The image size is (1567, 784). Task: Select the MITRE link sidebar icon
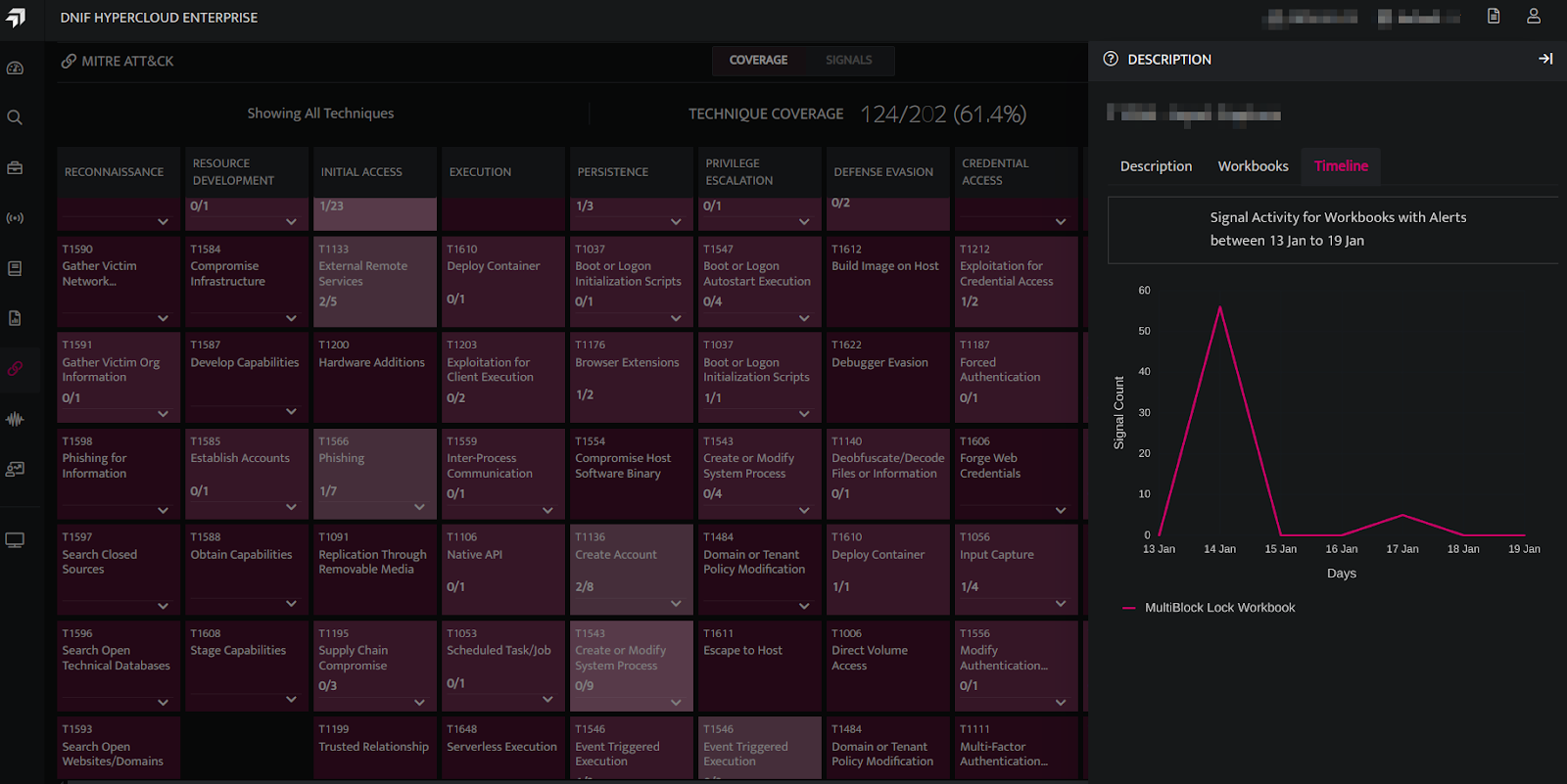[x=15, y=369]
